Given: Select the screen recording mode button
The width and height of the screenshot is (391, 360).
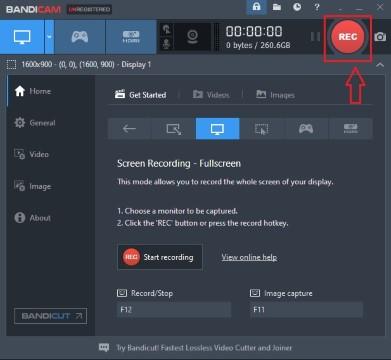Looking at the screenshot, I should coord(22,37).
